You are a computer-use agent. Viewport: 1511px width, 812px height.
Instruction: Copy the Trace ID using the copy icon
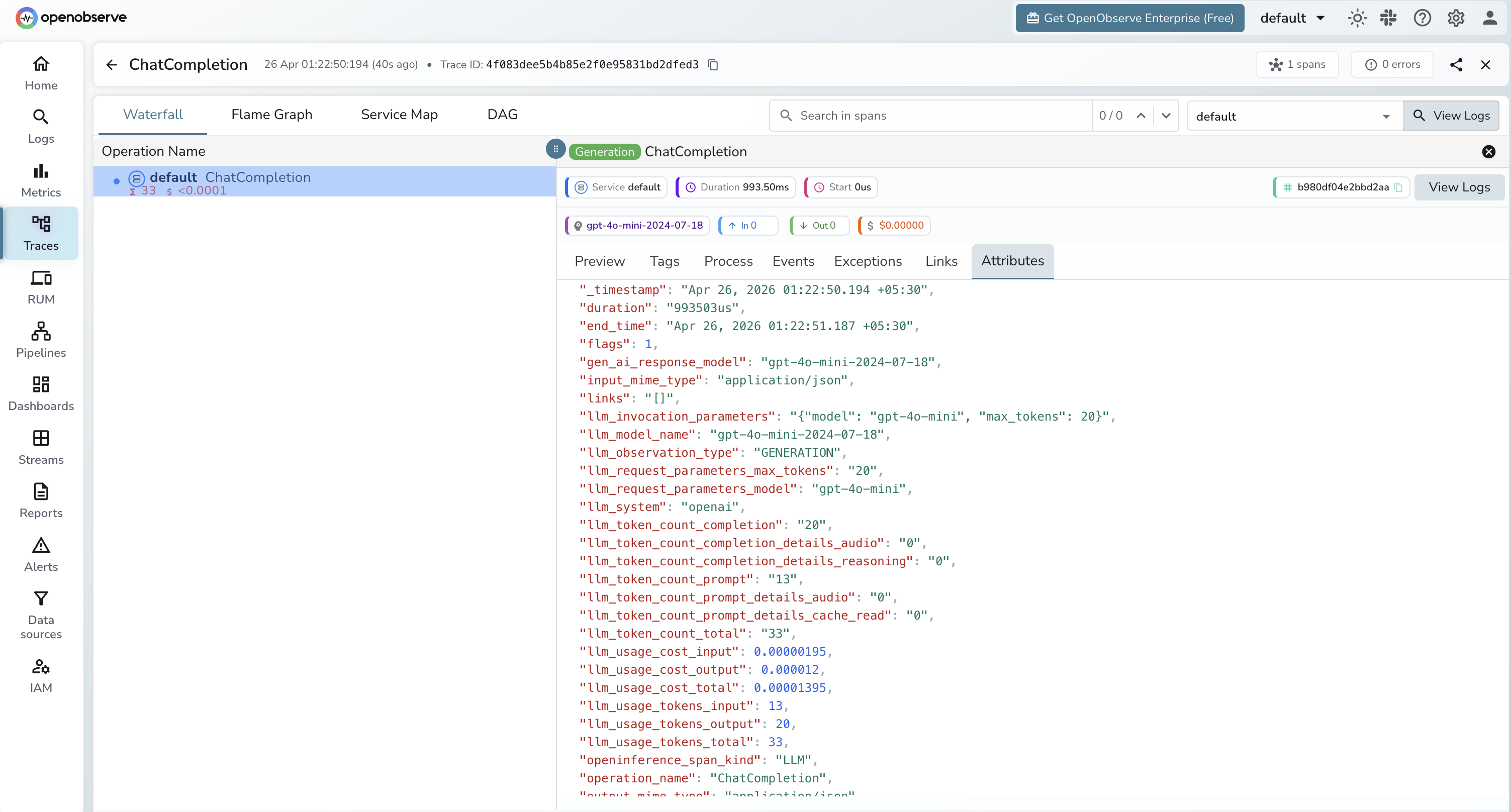pos(713,64)
